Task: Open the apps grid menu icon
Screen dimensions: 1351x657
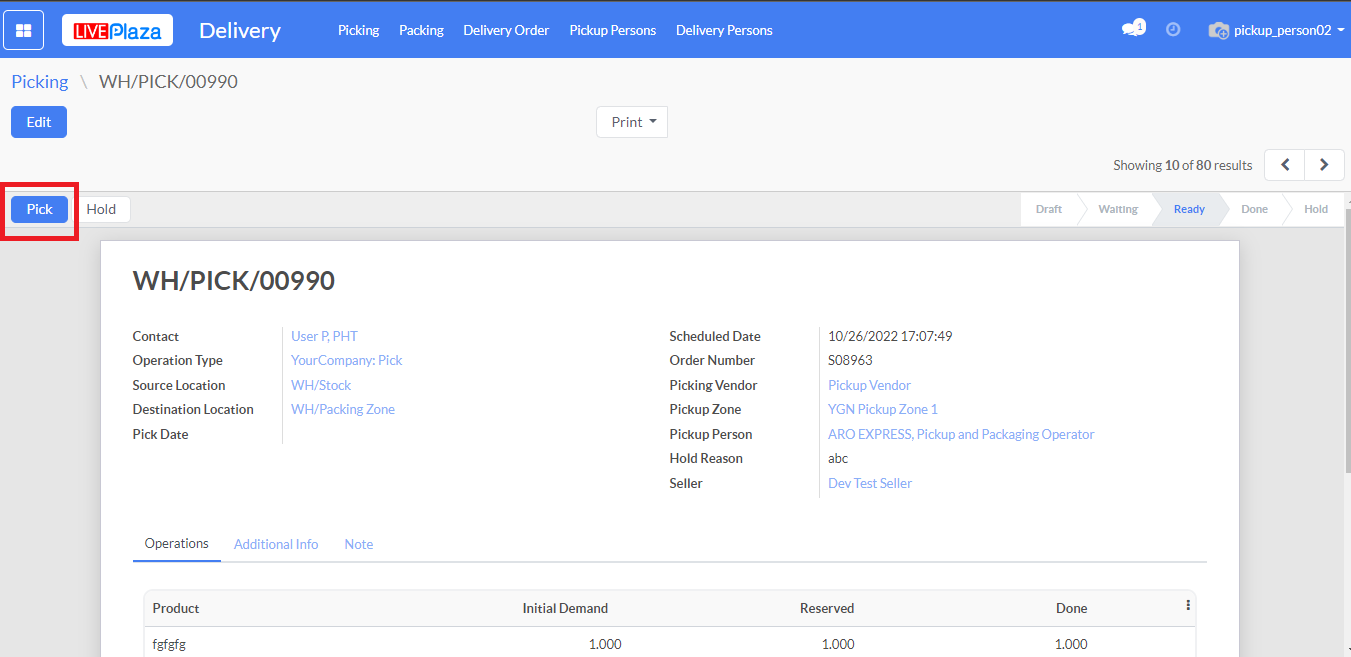Action: pyautogui.click(x=24, y=30)
